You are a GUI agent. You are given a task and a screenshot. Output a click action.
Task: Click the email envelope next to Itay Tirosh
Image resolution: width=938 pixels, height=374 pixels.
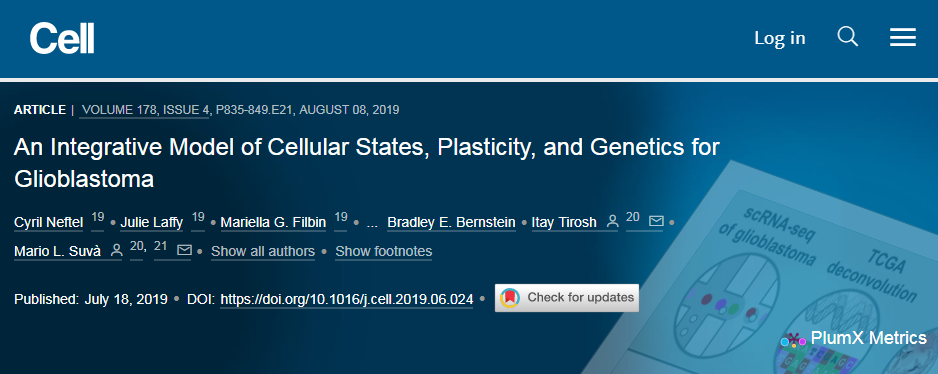(x=656, y=221)
